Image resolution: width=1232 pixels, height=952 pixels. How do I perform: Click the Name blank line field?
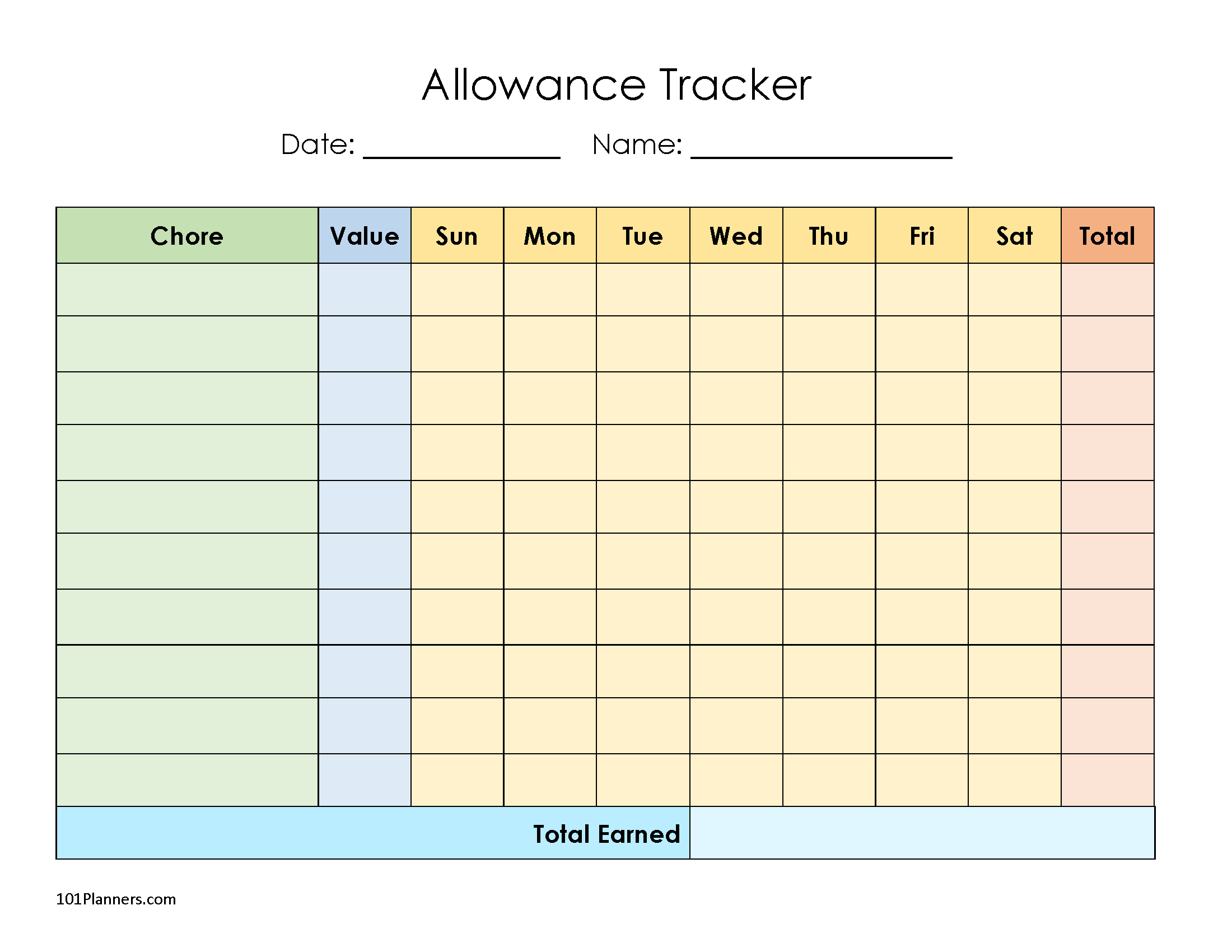822,148
